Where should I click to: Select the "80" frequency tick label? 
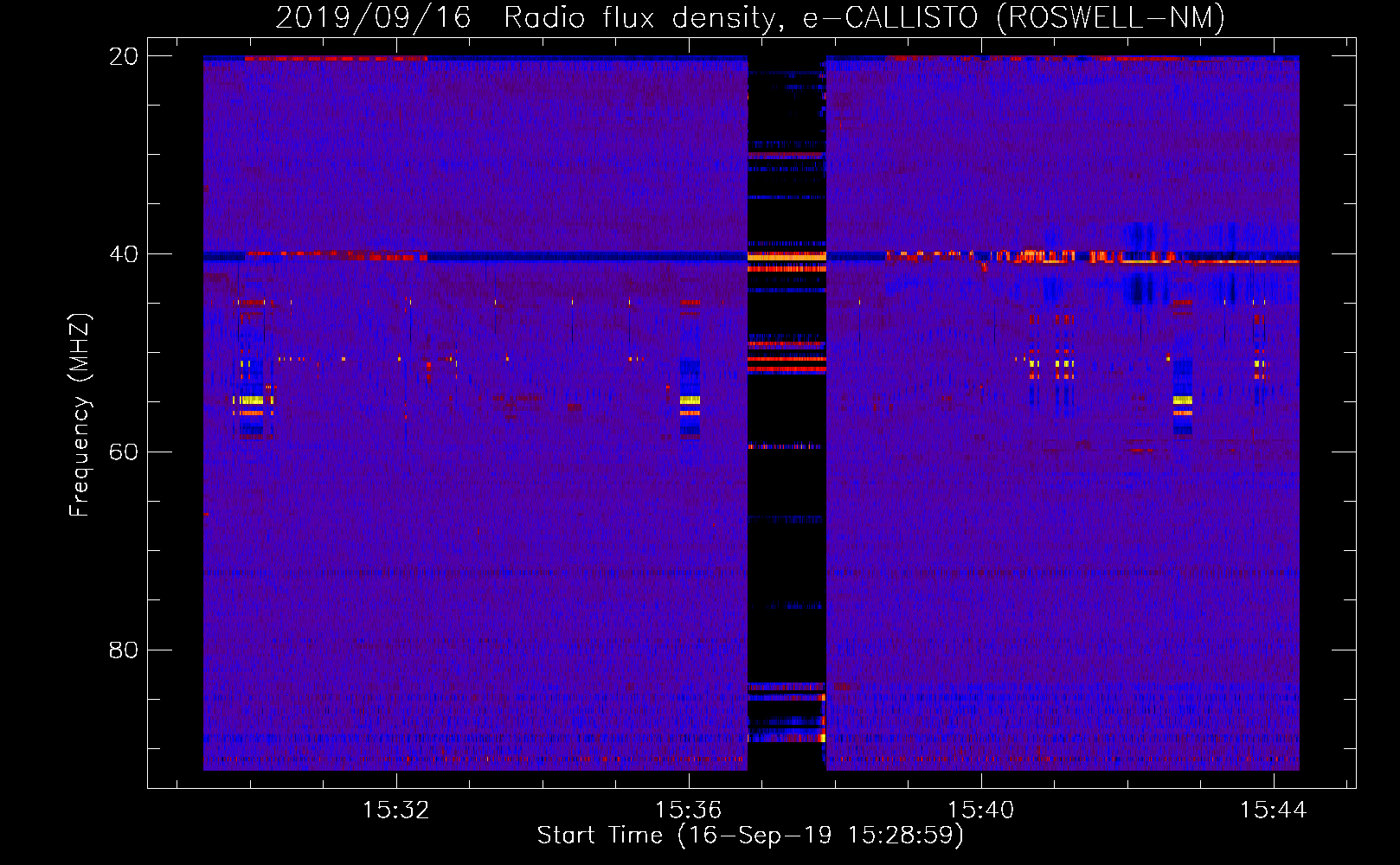(x=124, y=650)
